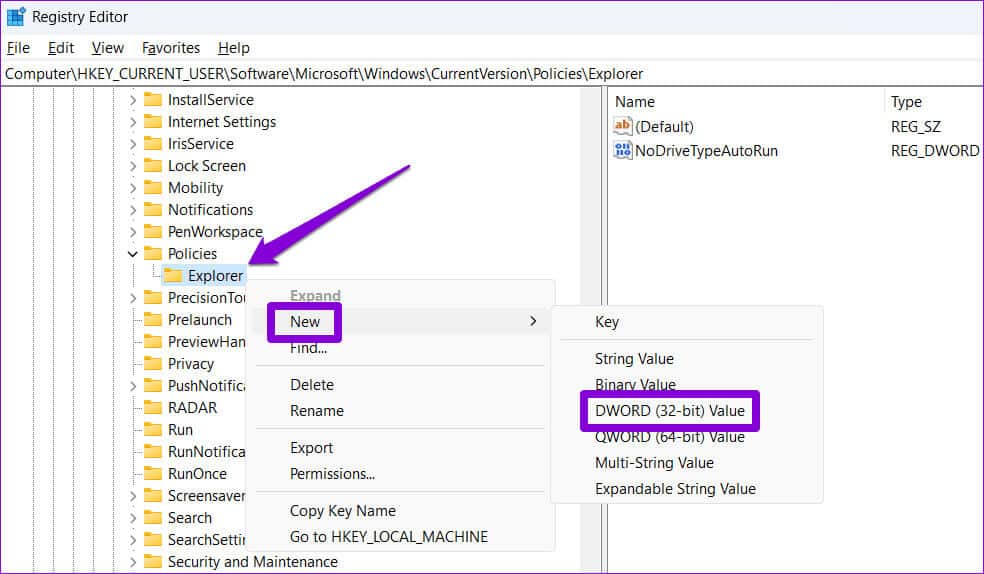Click the REG_SZ type cell
This screenshot has height=574, width=984.
pos(916,127)
